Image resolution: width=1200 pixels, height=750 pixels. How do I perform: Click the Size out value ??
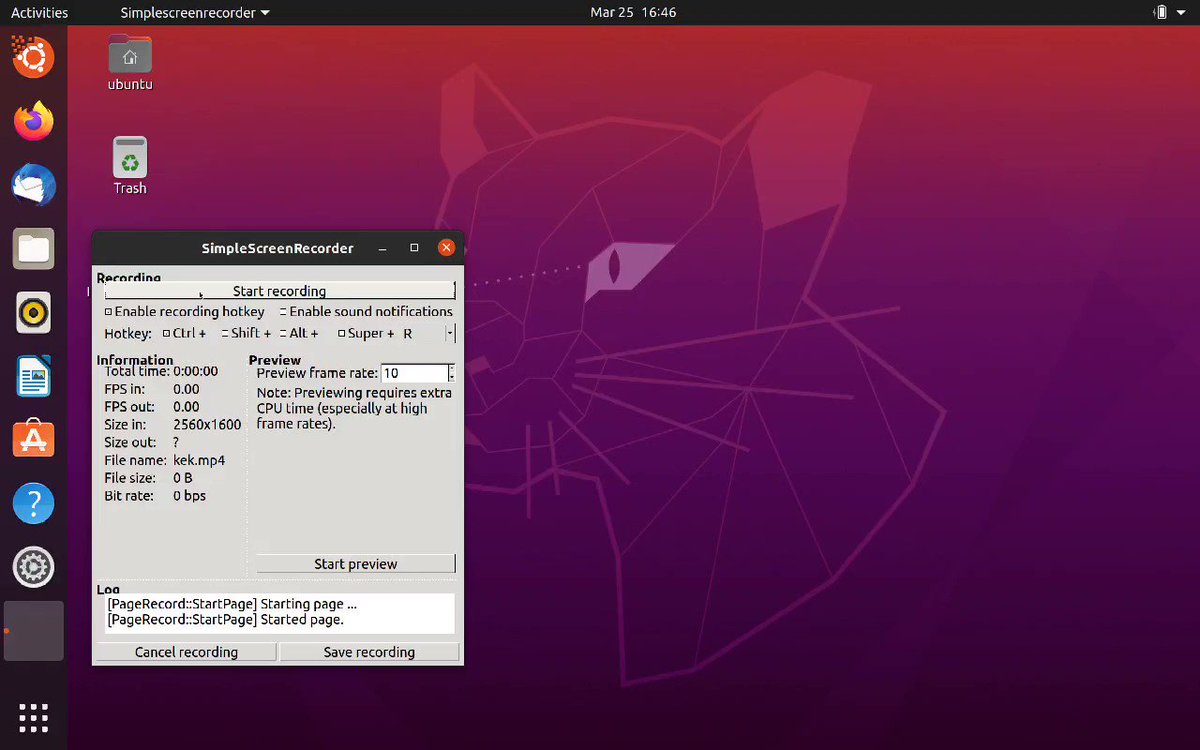point(176,442)
